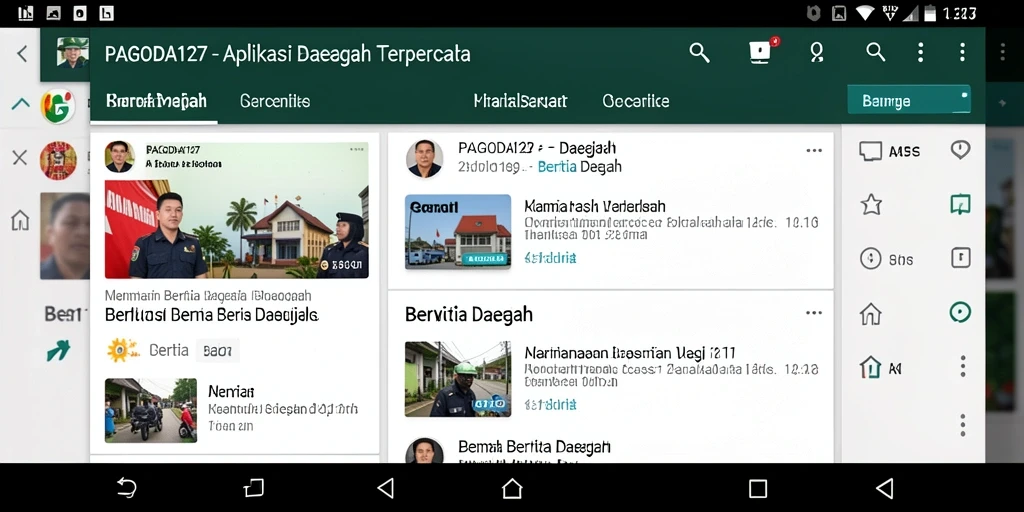Open the vertical dots beside the green-roof house row
Viewport: 1024px width, 512px height.
(963, 366)
